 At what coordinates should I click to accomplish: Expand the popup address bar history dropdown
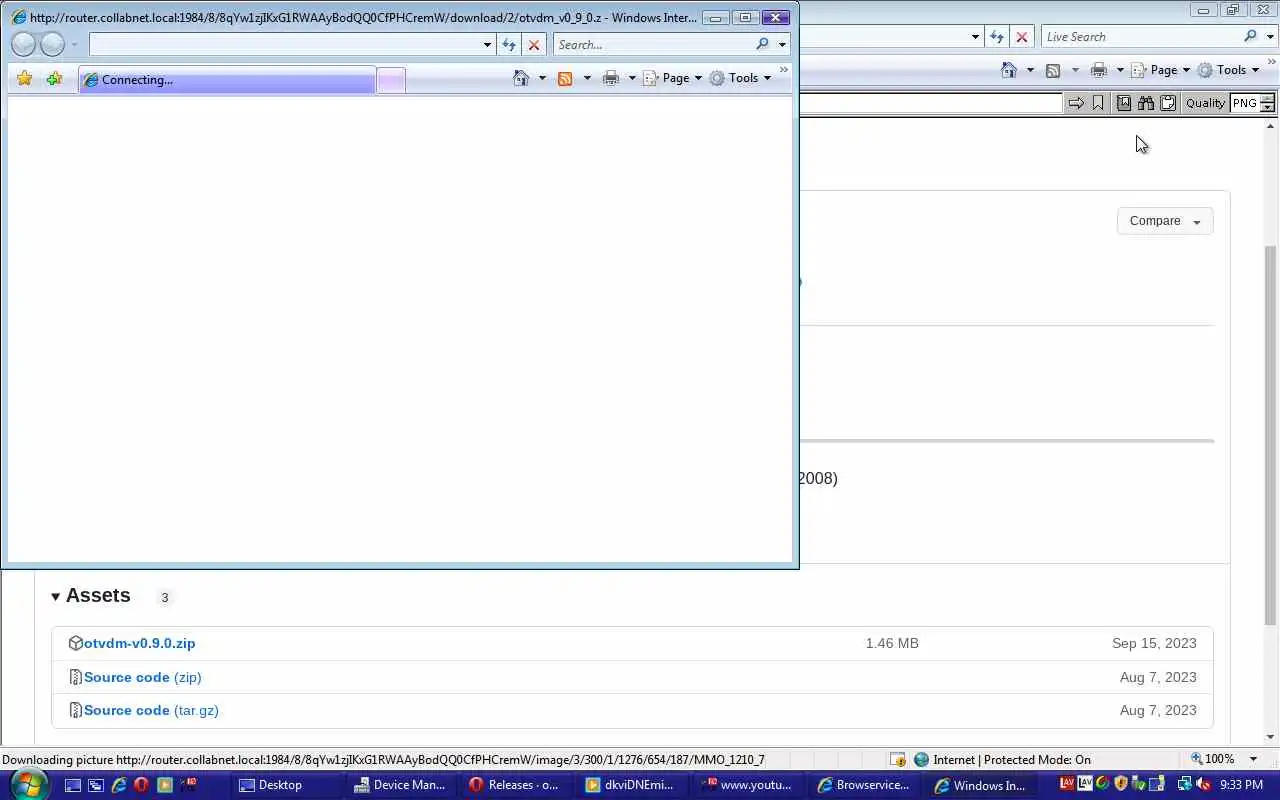[487, 44]
